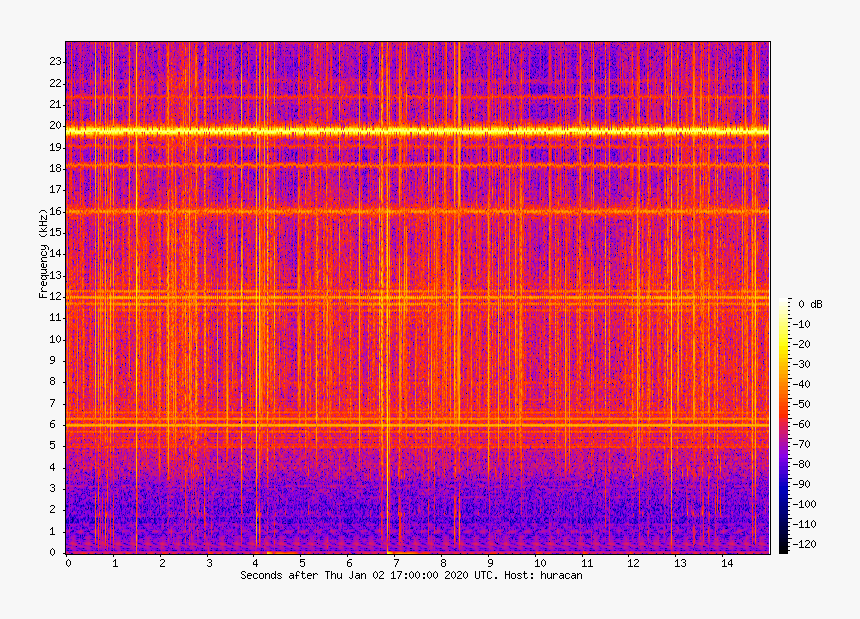The height and width of the screenshot is (619, 860).
Task: Click frequency axis tick label '5'
Action: (53, 446)
